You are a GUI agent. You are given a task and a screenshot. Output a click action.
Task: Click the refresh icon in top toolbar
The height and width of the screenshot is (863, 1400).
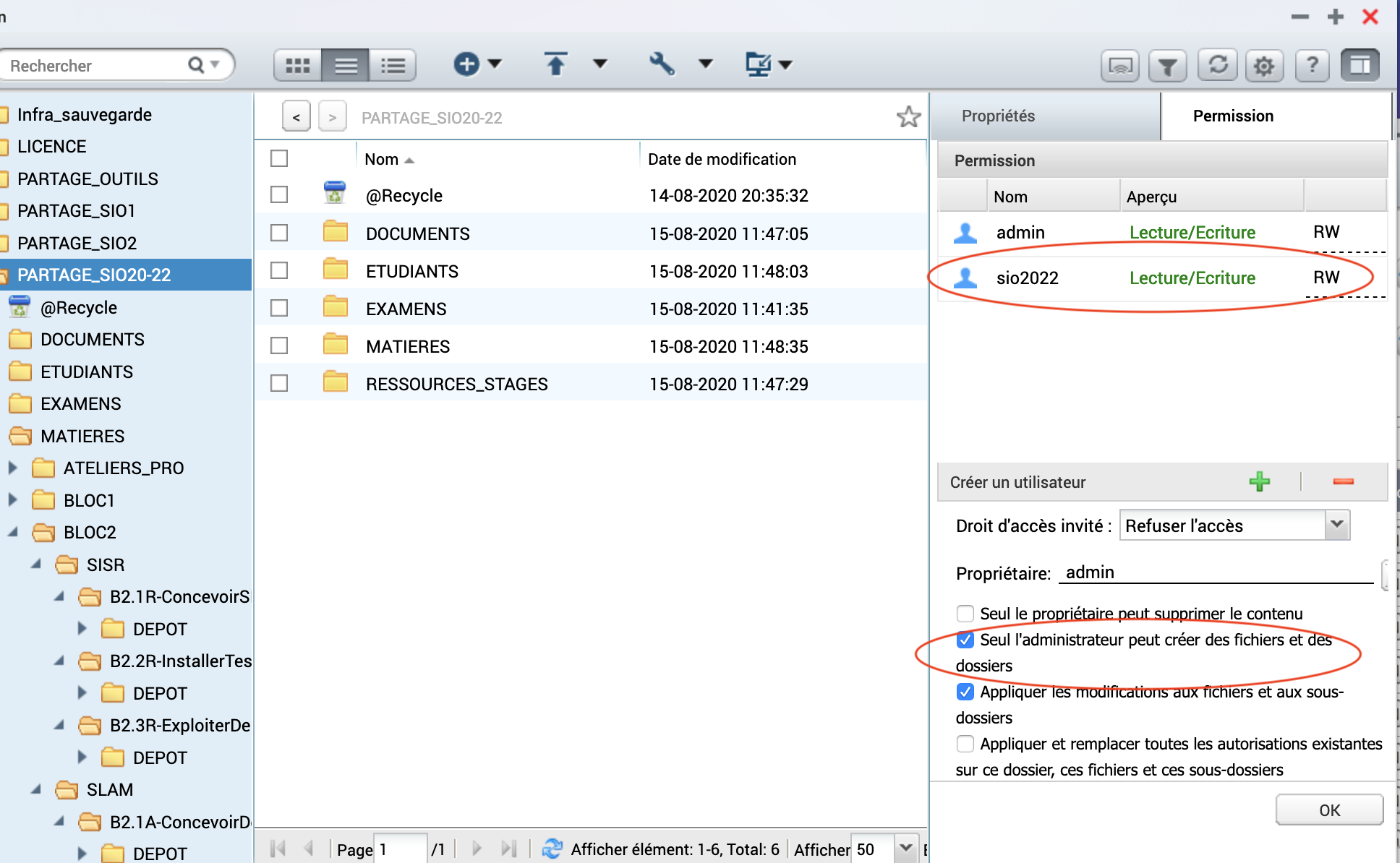[1218, 66]
